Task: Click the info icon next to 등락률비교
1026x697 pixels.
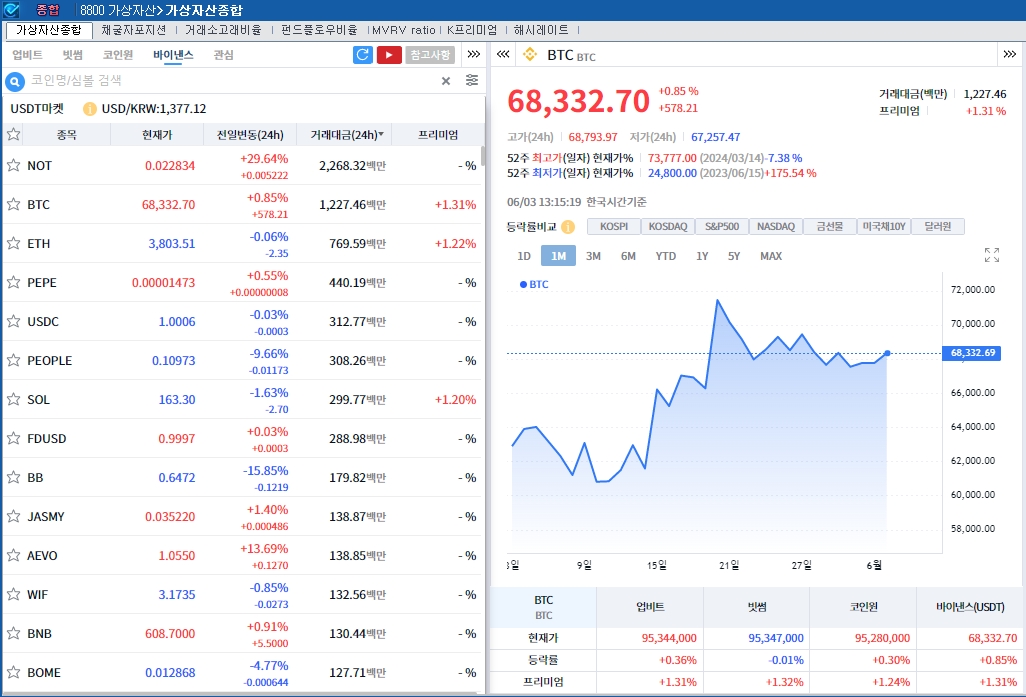Action: point(568,227)
